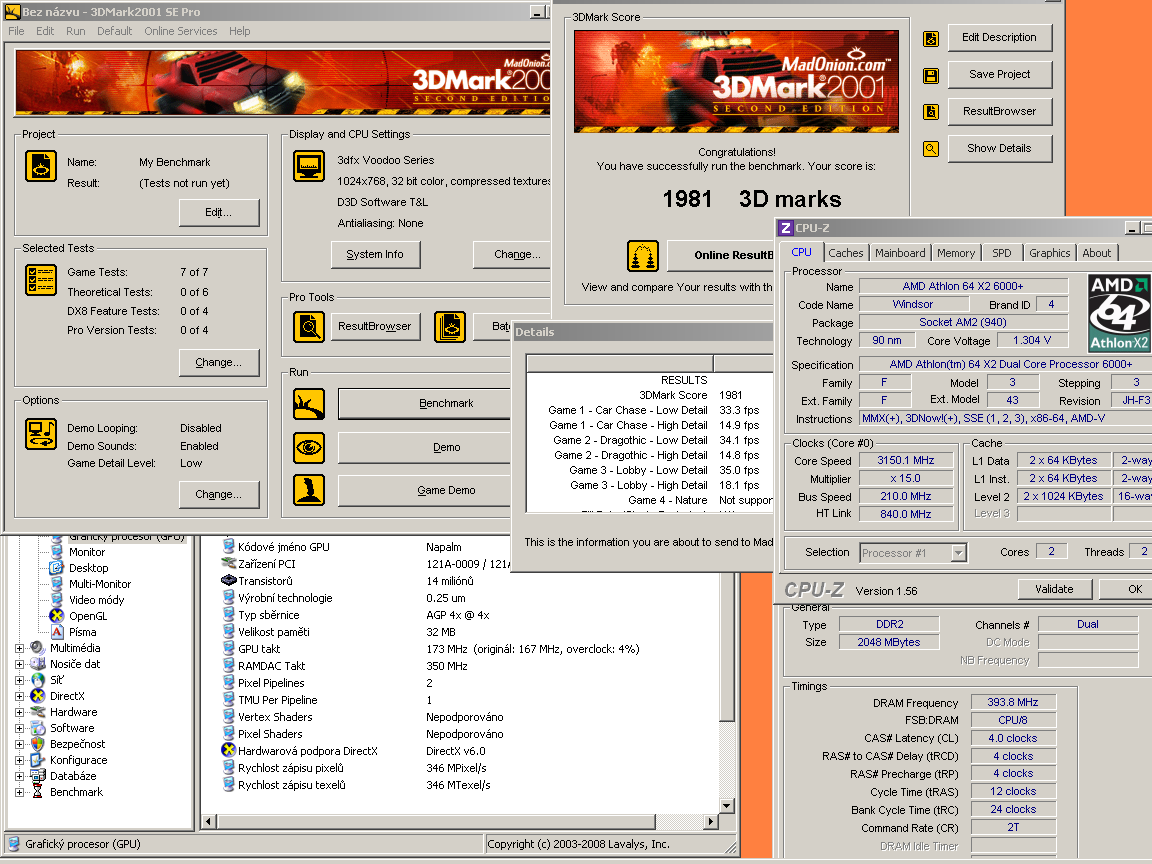Click the Game Demo joystick icon

click(309, 490)
